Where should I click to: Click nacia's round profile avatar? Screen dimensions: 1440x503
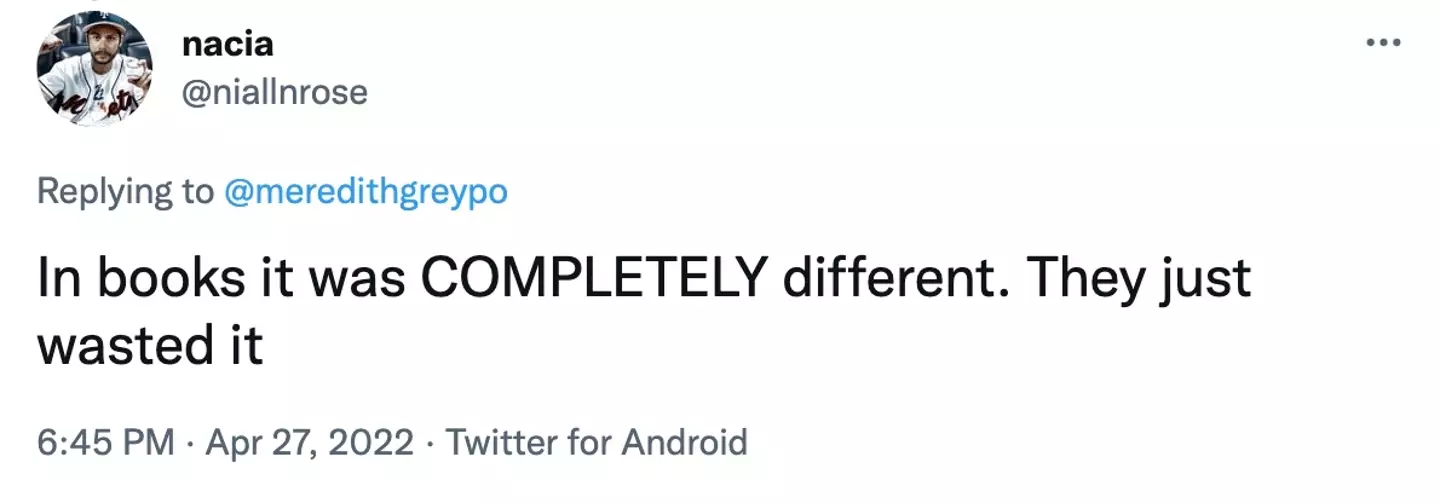[x=95, y=69]
